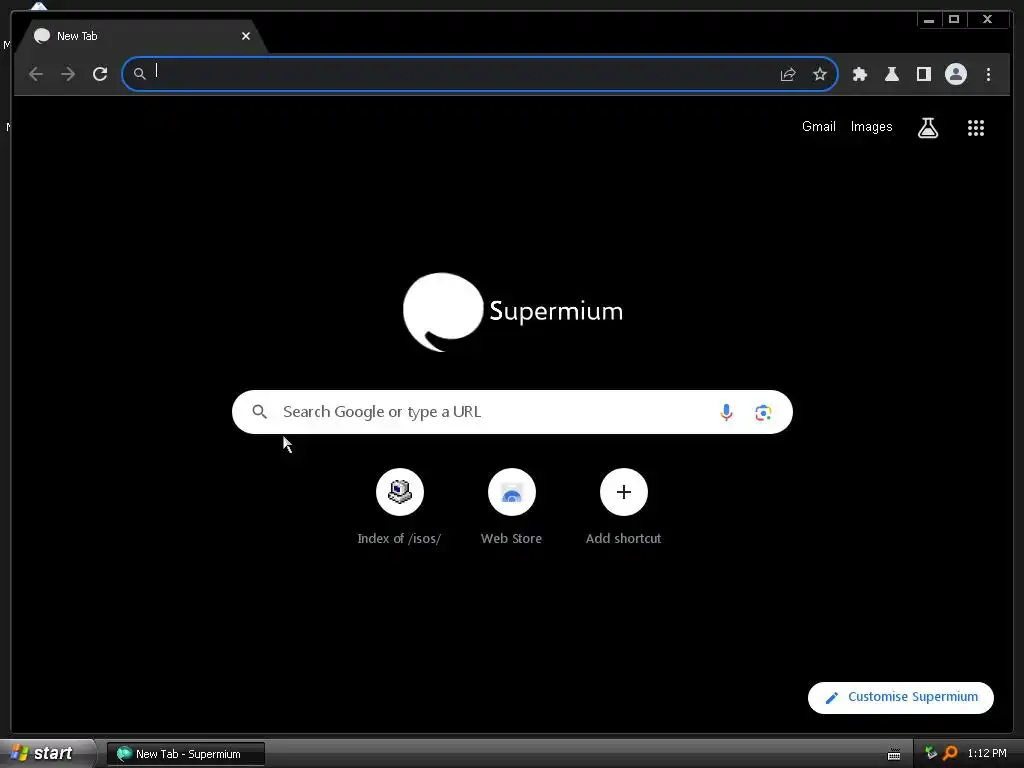Click the magnifier icon in the page search box

(259, 412)
